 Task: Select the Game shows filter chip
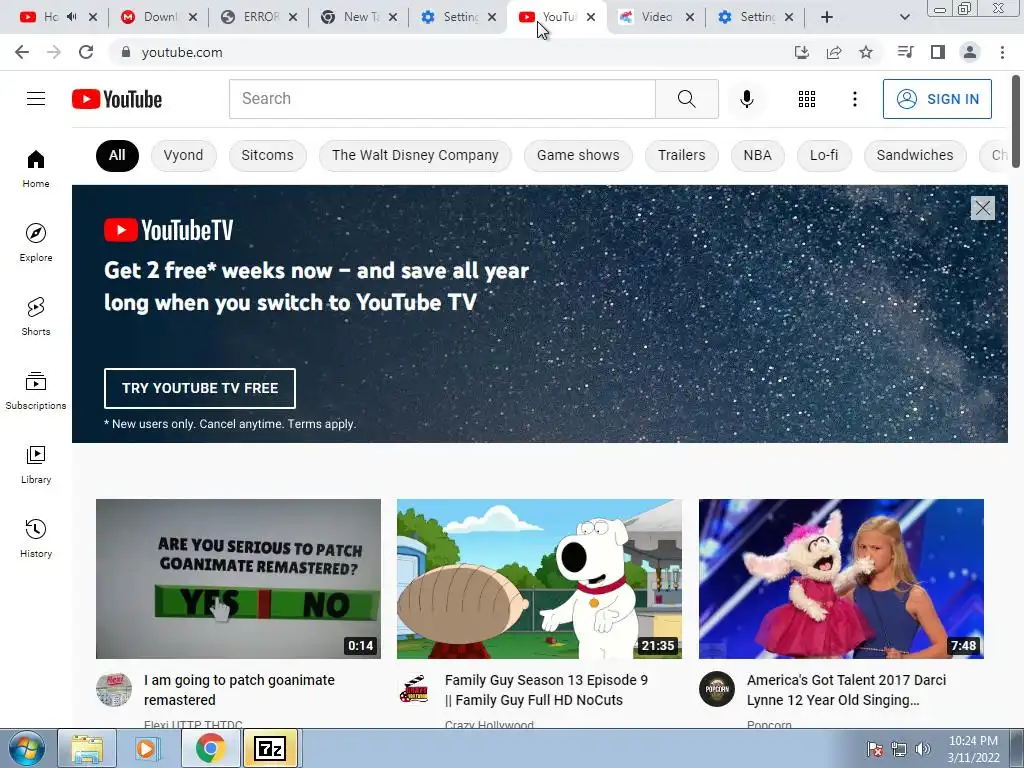click(x=578, y=155)
